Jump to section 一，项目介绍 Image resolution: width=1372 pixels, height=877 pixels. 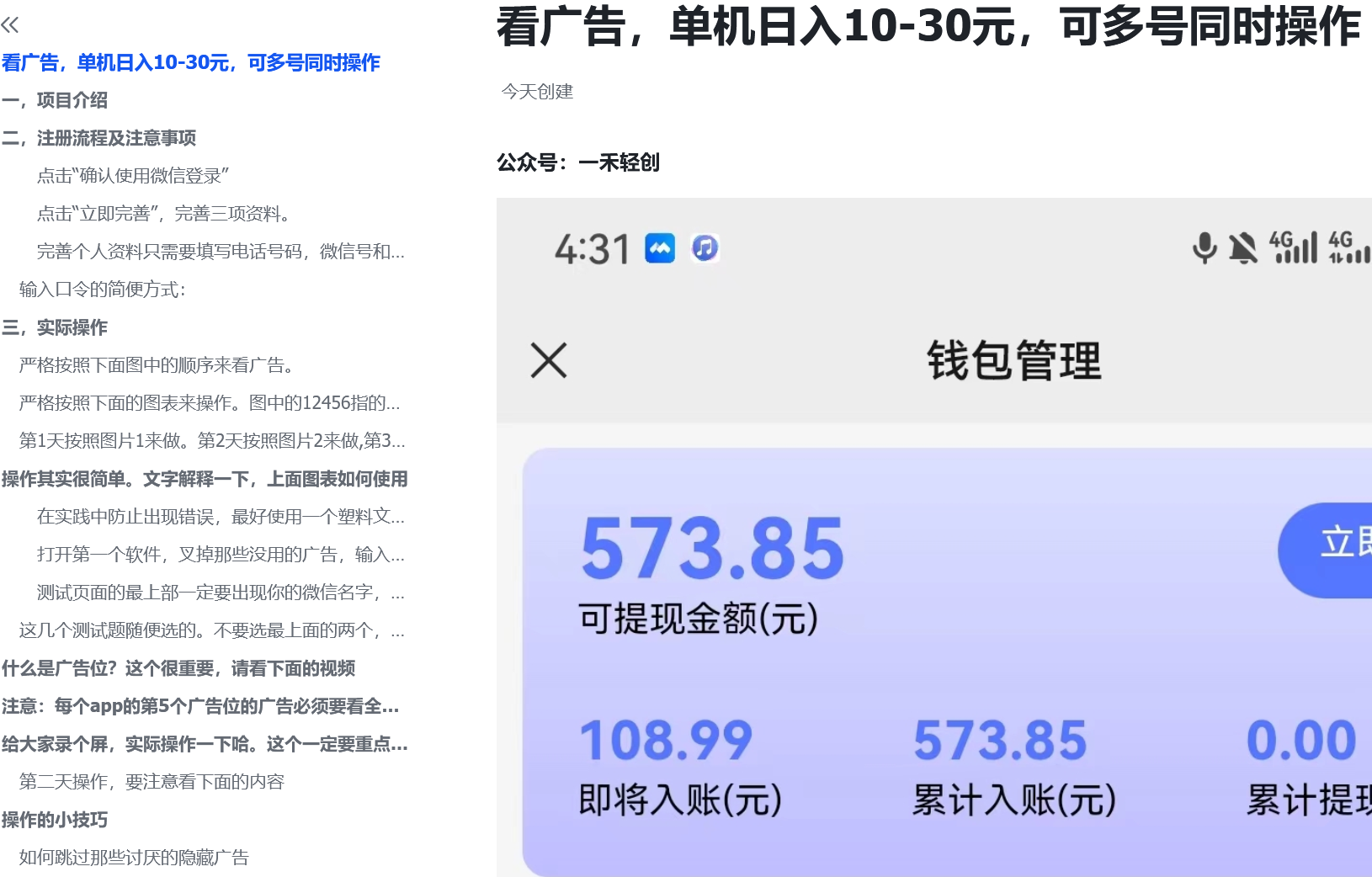click(x=55, y=100)
